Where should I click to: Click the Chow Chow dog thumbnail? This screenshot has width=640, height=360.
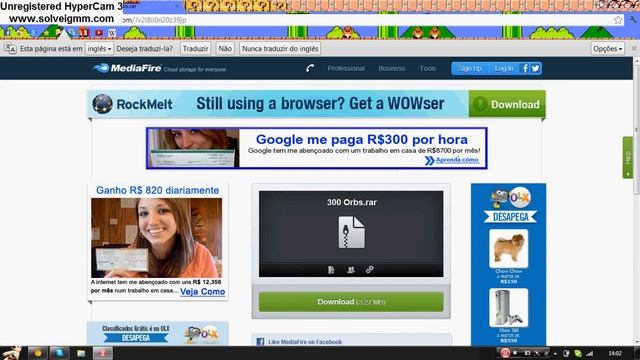click(x=509, y=248)
